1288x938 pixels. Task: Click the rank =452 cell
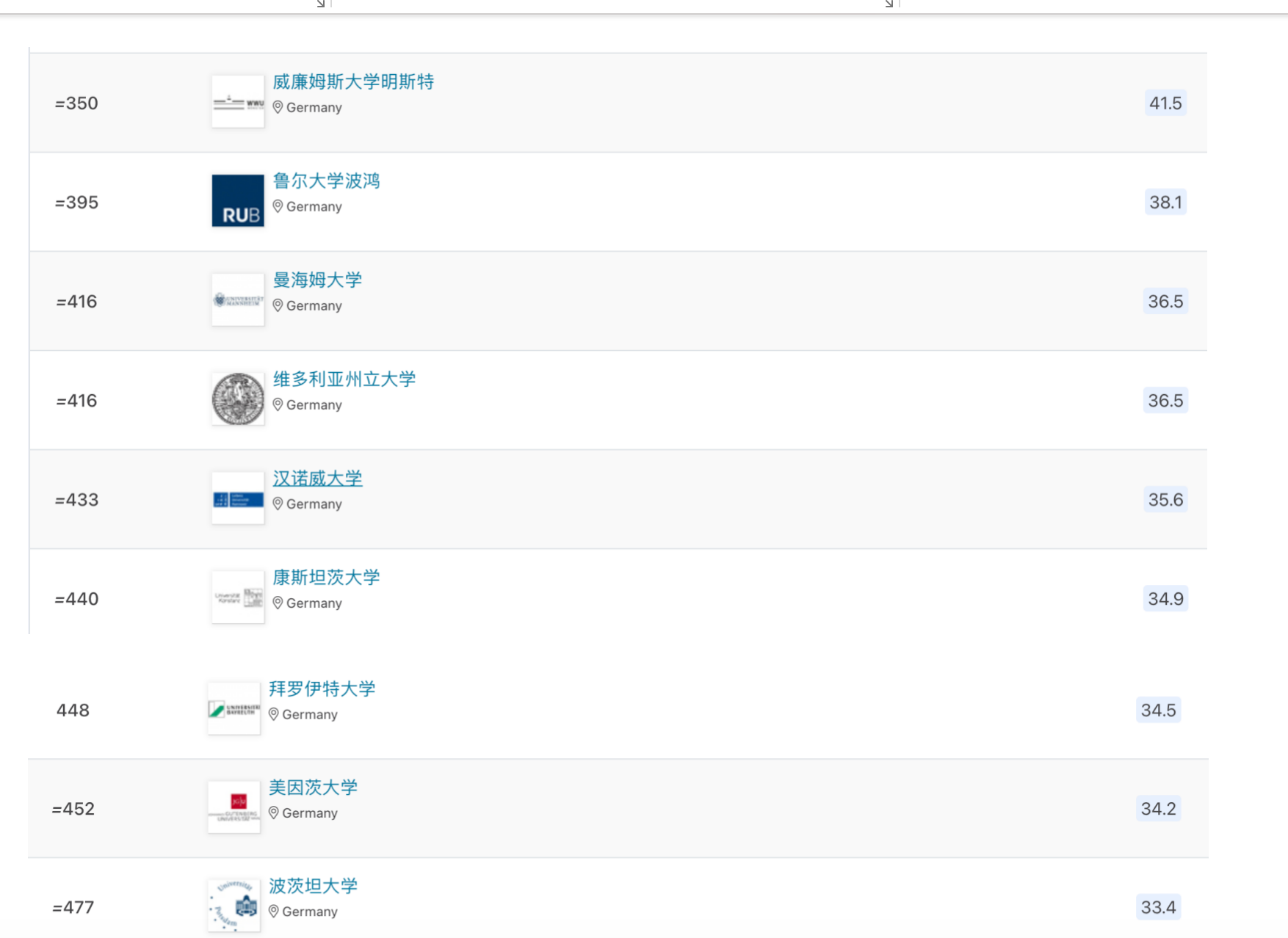(x=73, y=808)
